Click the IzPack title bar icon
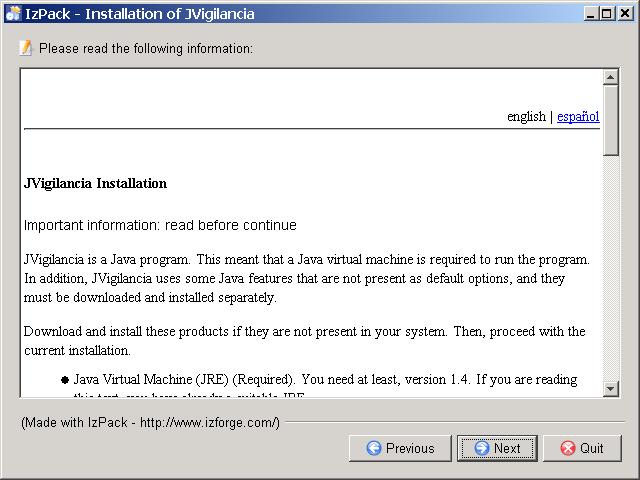The height and width of the screenshot is (480, 640). coord(13,13)
